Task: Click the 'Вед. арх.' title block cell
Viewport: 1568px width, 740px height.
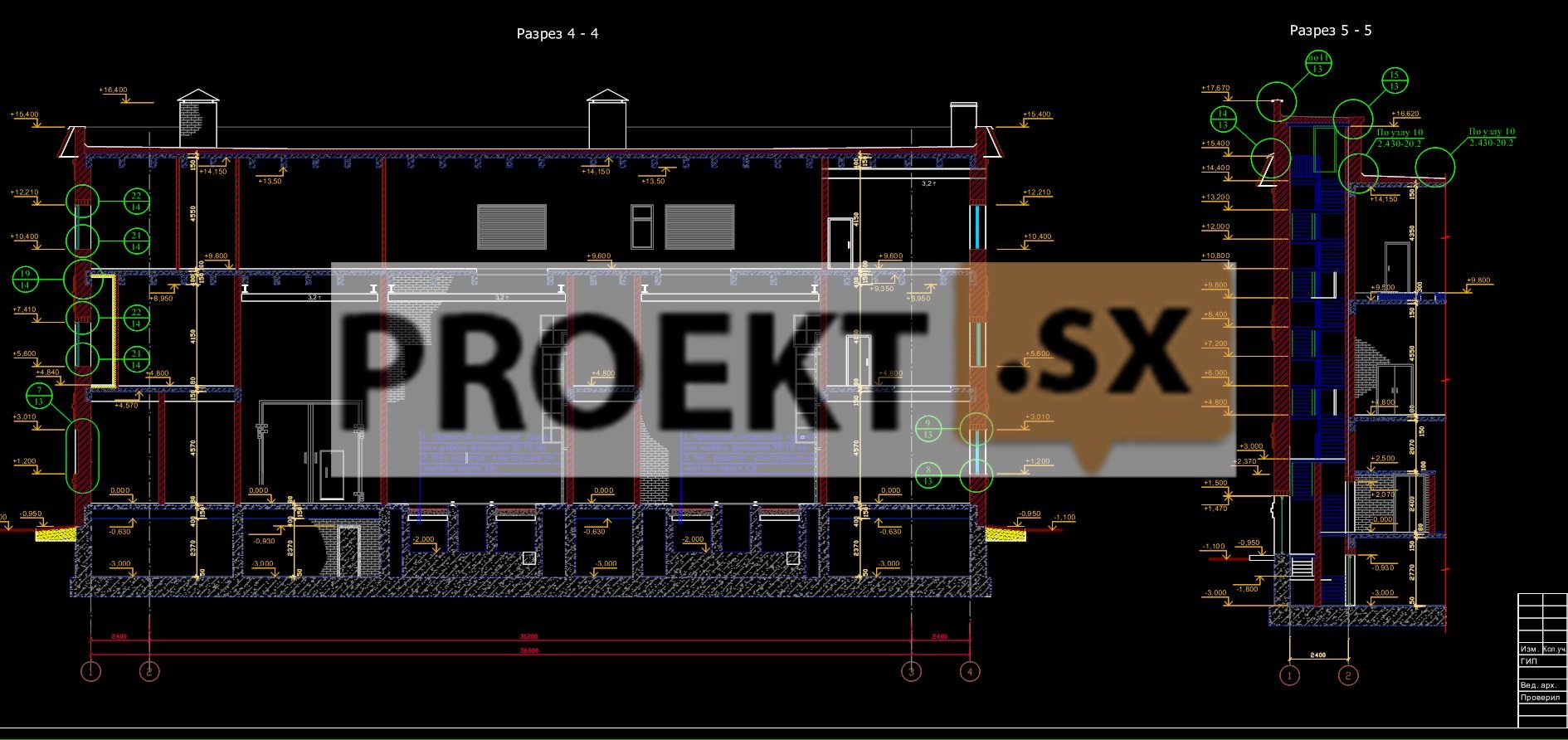Action: (1542, 684)
